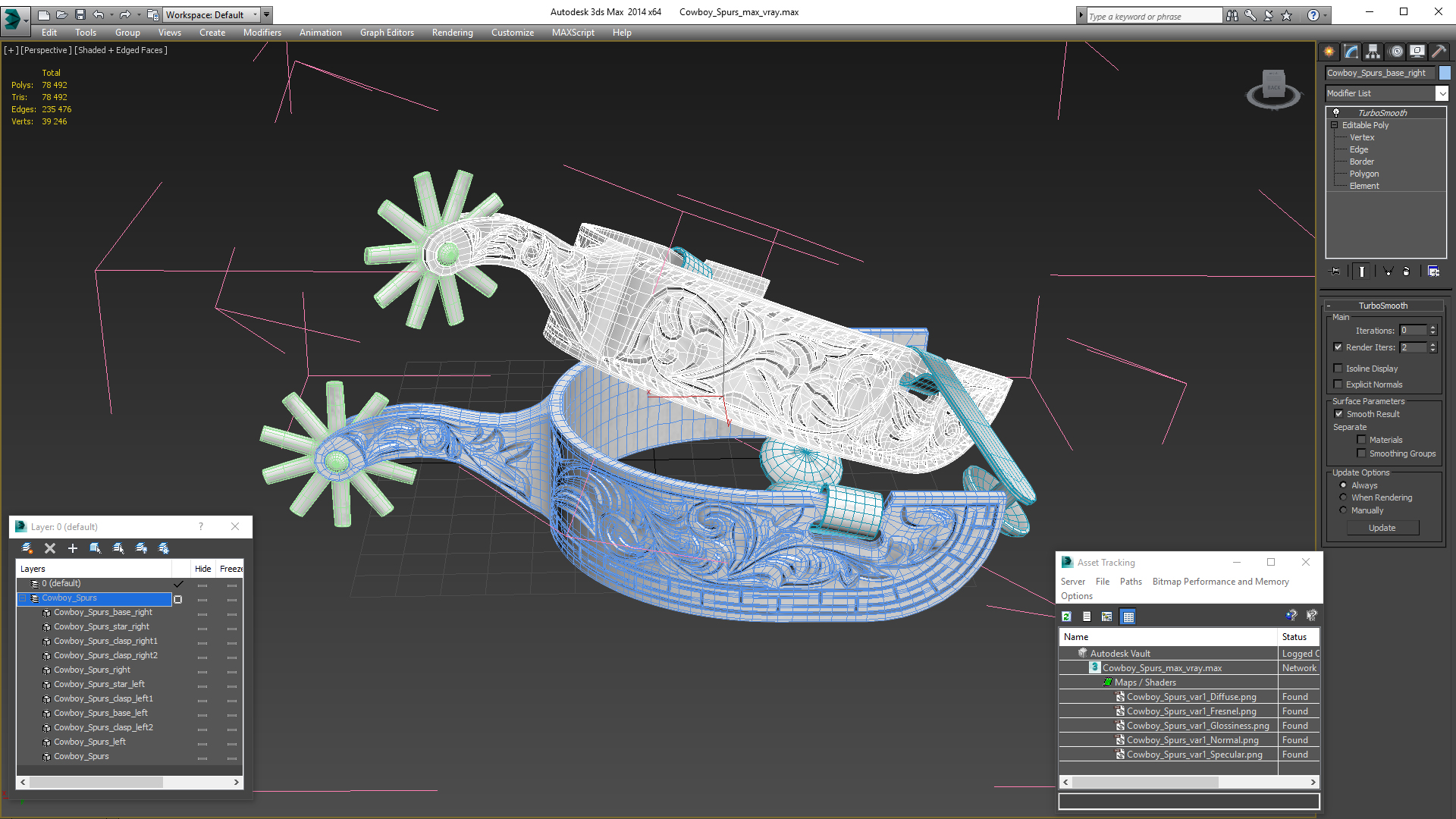Open the Utilities hammer panel tab
Viewport: 1456px width, 819px height.
click(1439, 52)
